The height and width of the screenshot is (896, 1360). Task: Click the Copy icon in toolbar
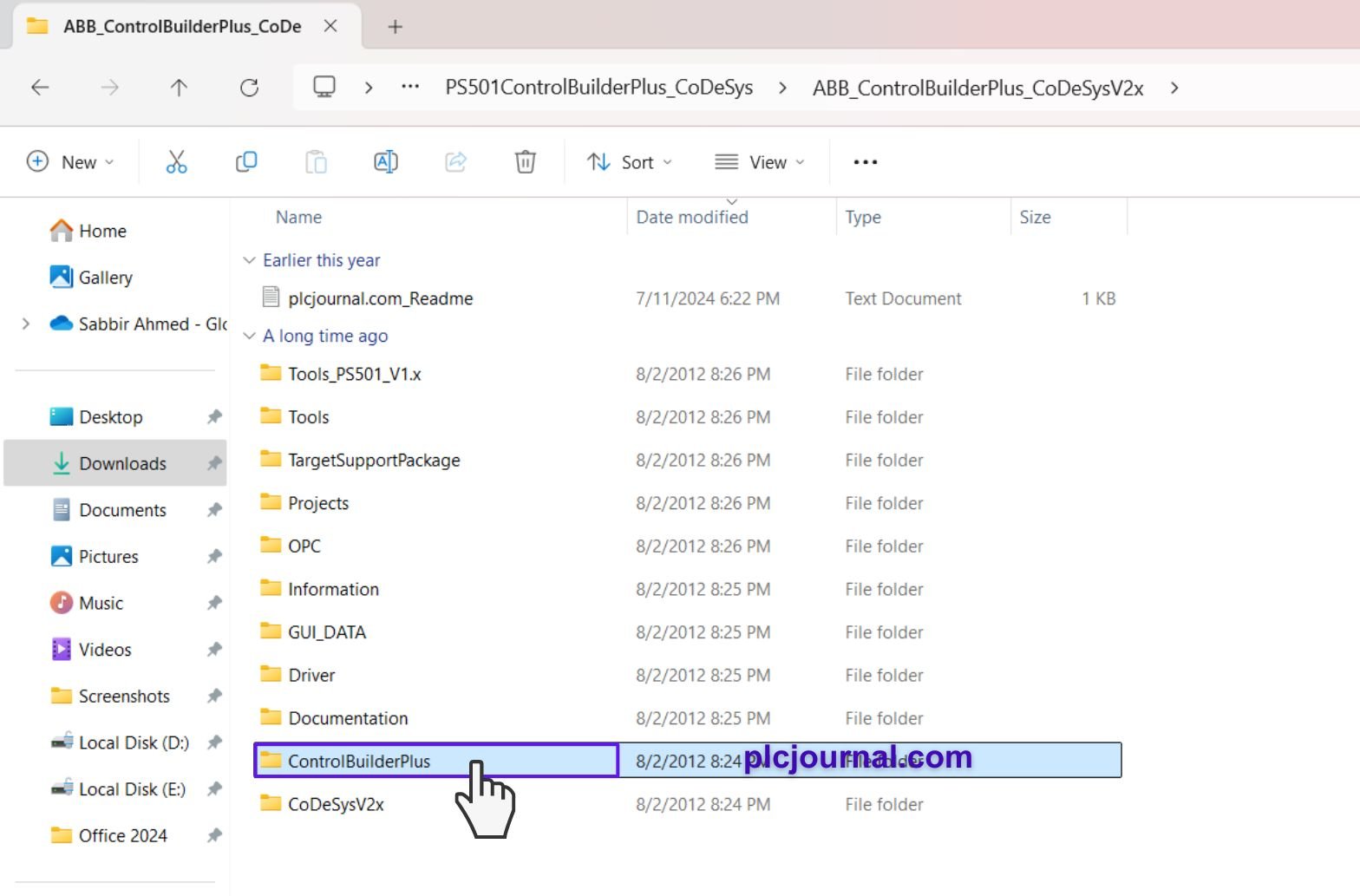click(x=246, y=162)
